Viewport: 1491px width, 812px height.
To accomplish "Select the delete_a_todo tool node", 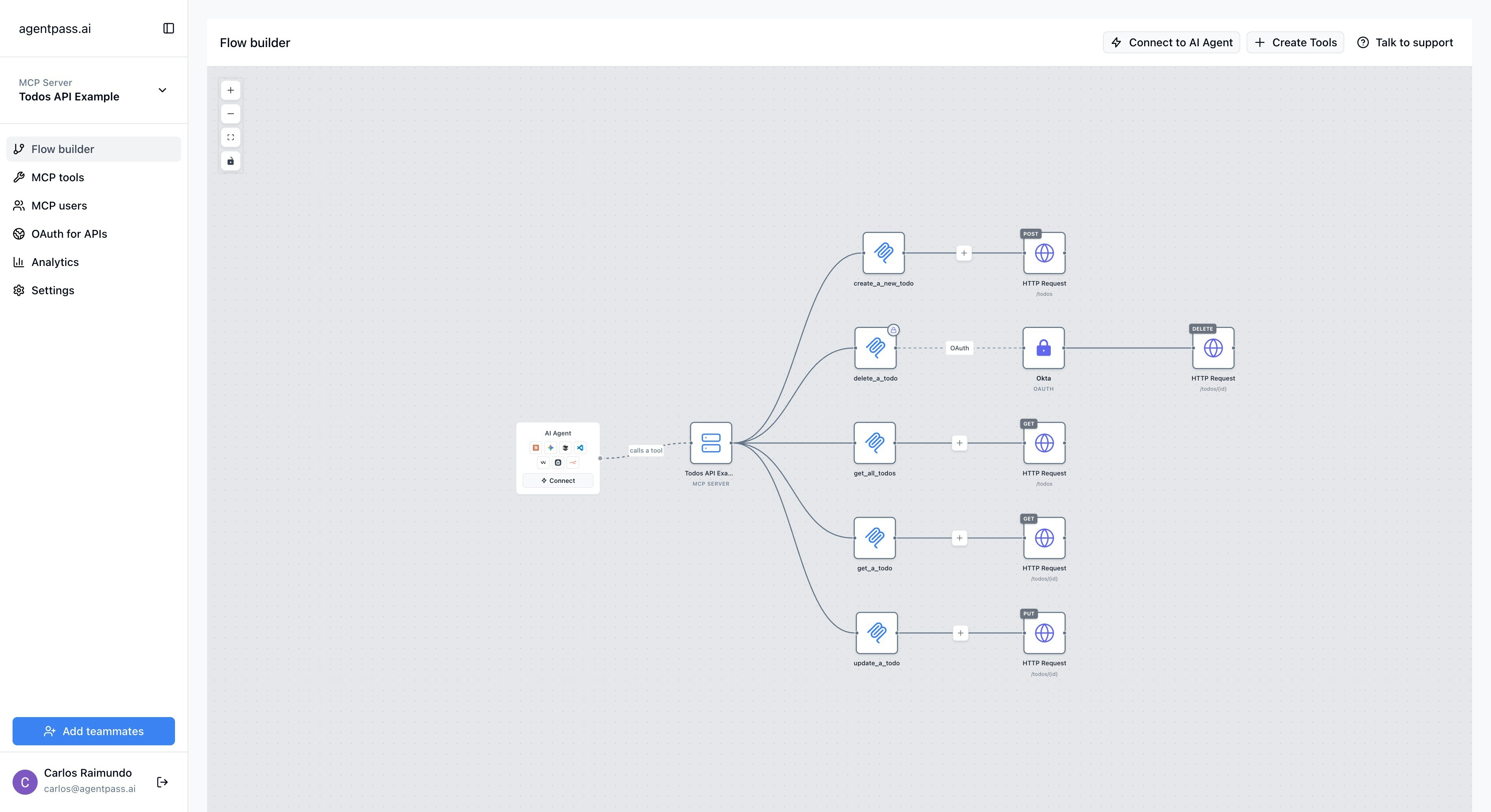I will (x=875, y=348).
